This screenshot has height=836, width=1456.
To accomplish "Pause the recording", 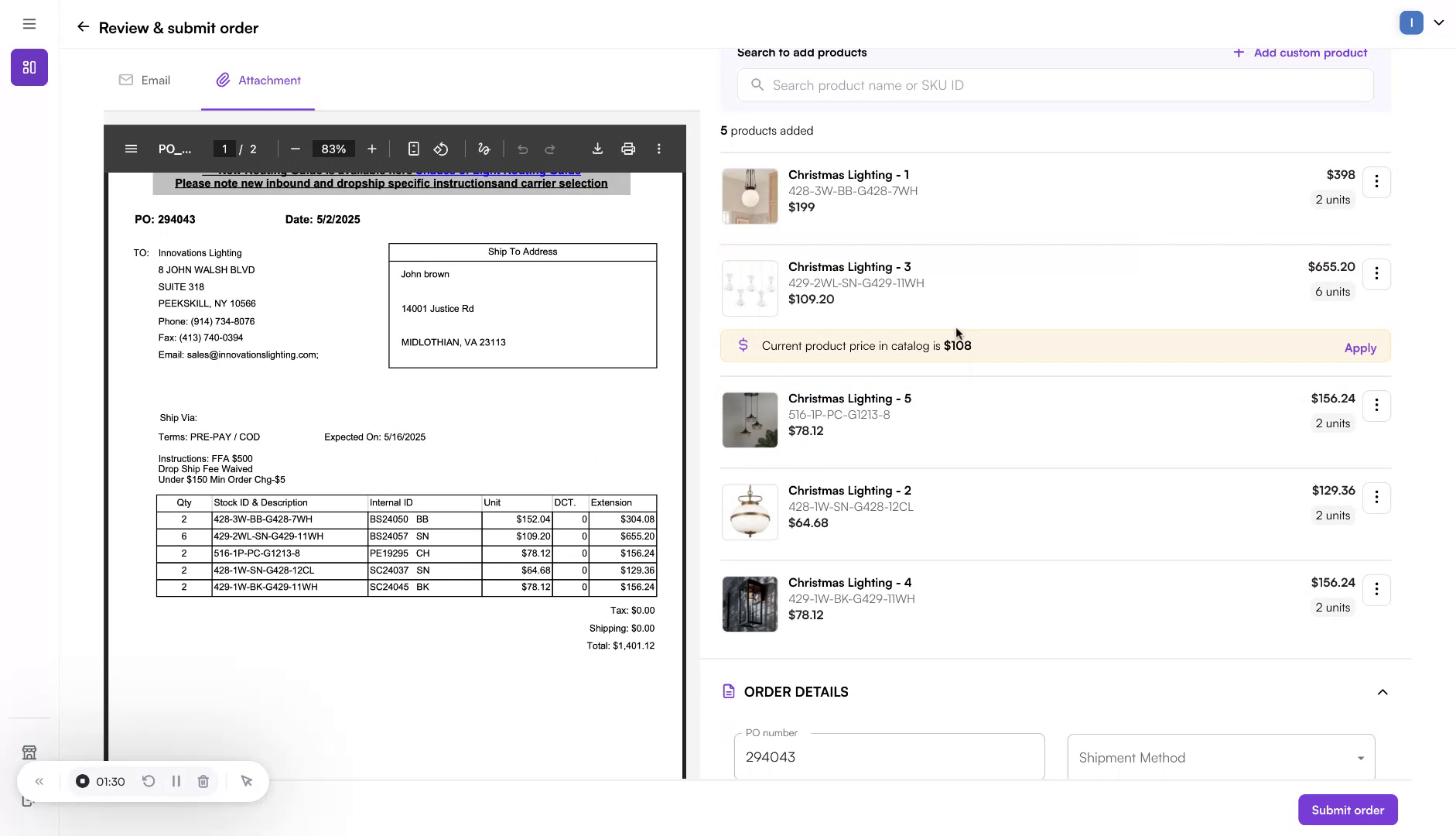I will 176,781.
